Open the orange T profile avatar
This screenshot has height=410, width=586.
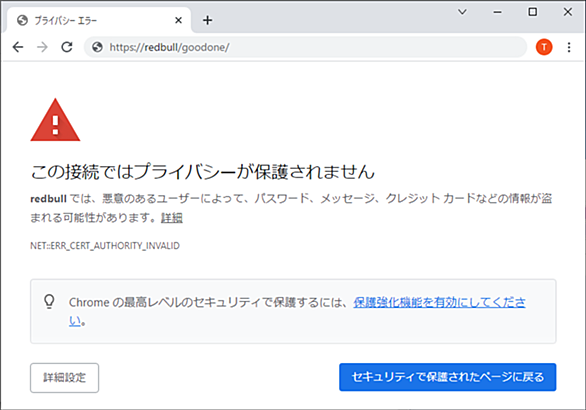click(x=544, y=47)
